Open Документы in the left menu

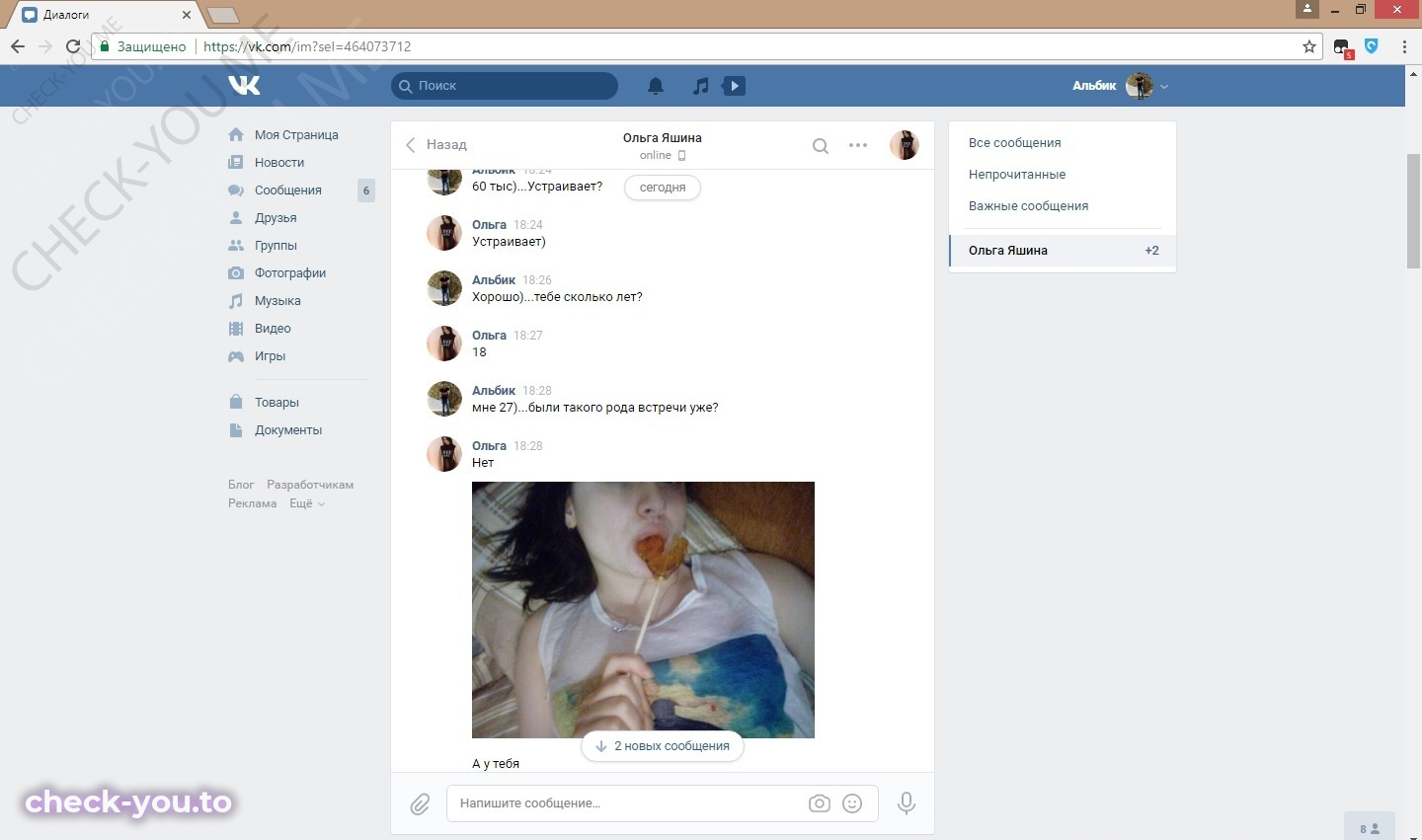pyautogui.click(x=288, y=430)
